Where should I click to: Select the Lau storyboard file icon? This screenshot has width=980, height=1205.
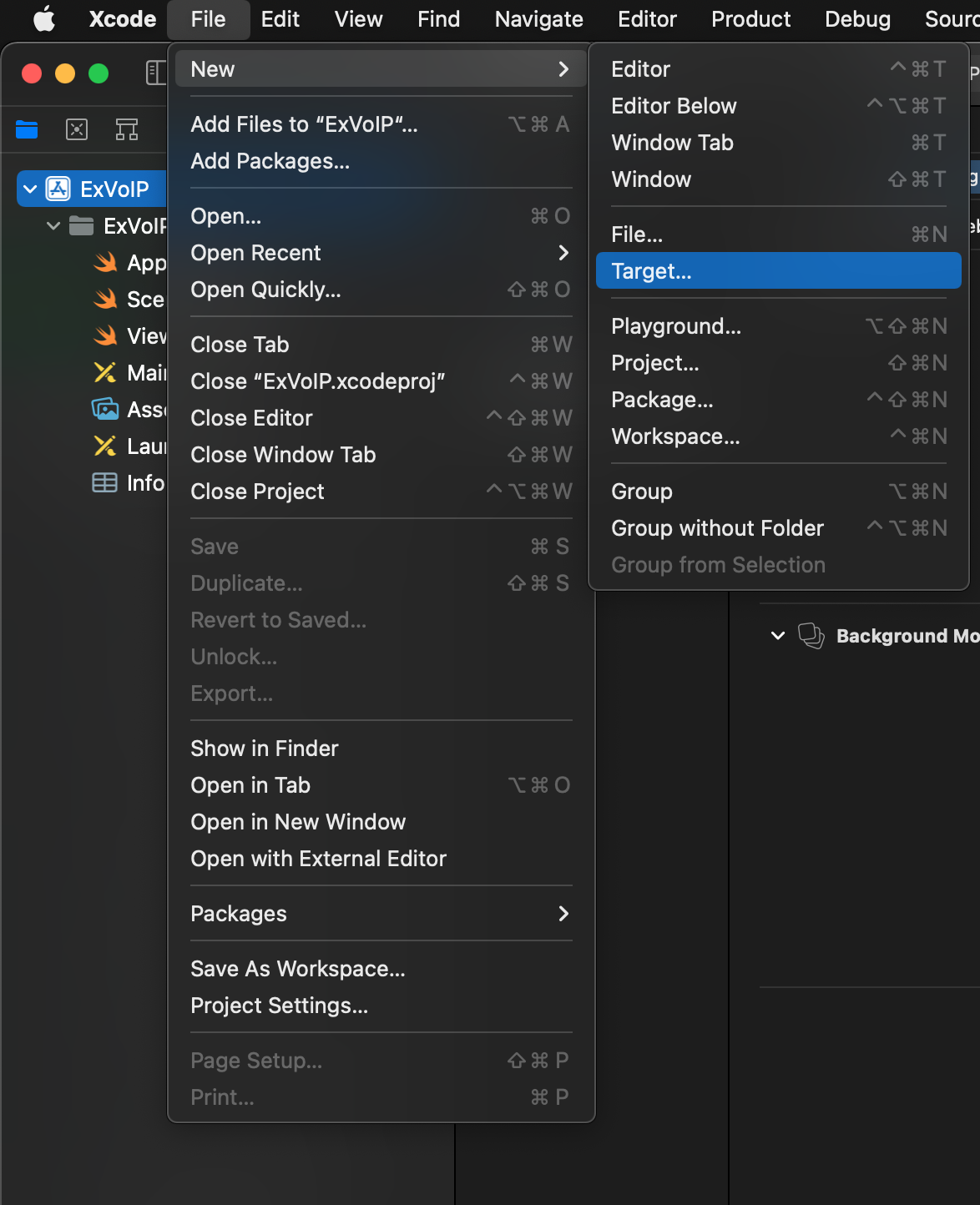coord(105,446)
